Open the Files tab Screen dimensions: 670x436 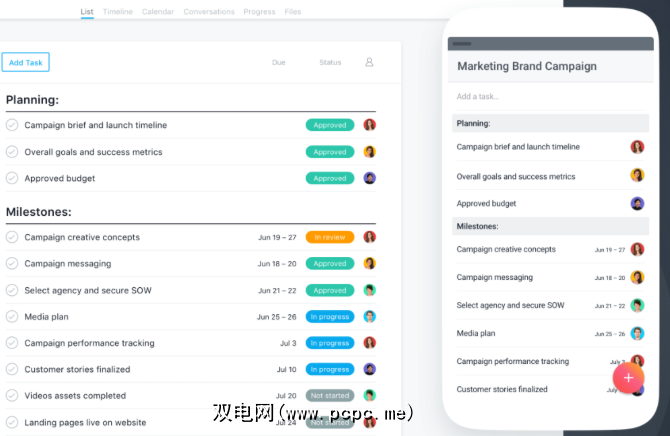(293, 12)
